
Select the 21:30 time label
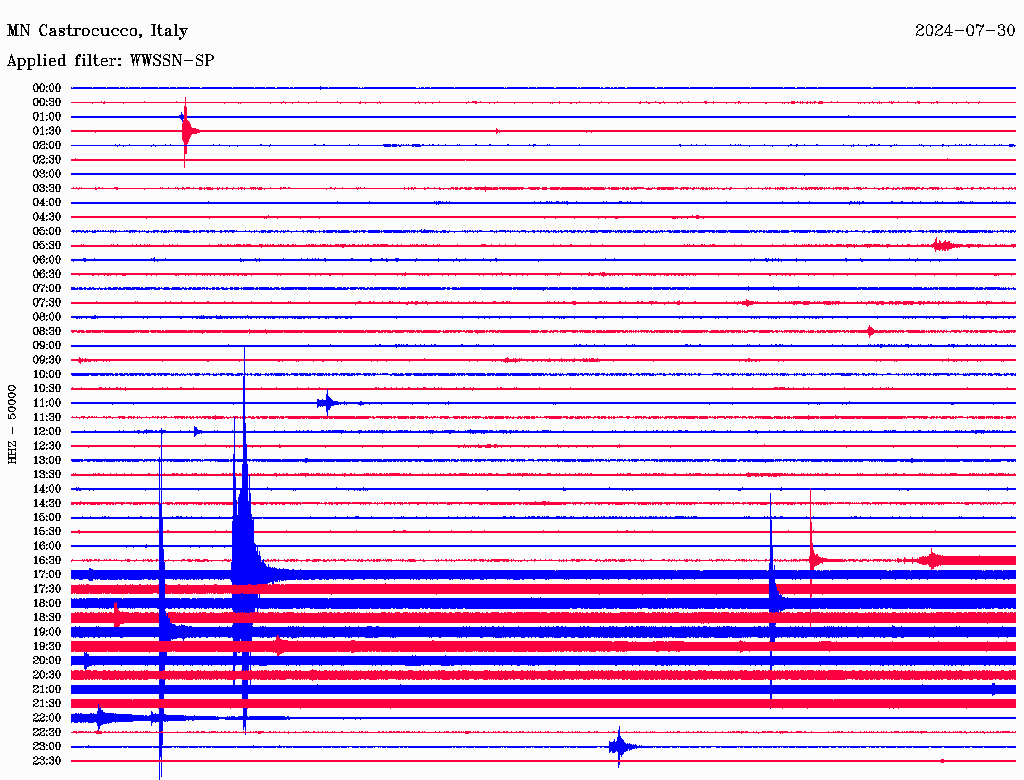tap(46, 704)
